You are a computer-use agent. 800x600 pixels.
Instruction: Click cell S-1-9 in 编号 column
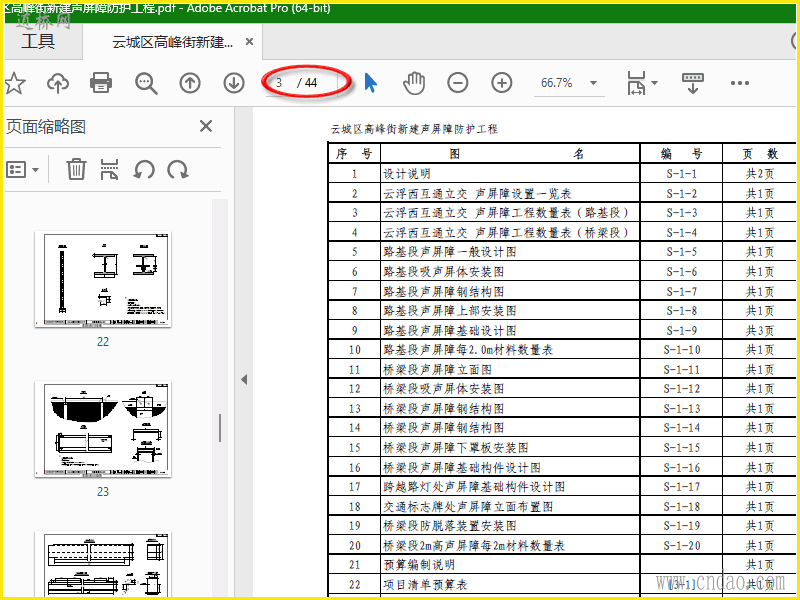(682, 331)
